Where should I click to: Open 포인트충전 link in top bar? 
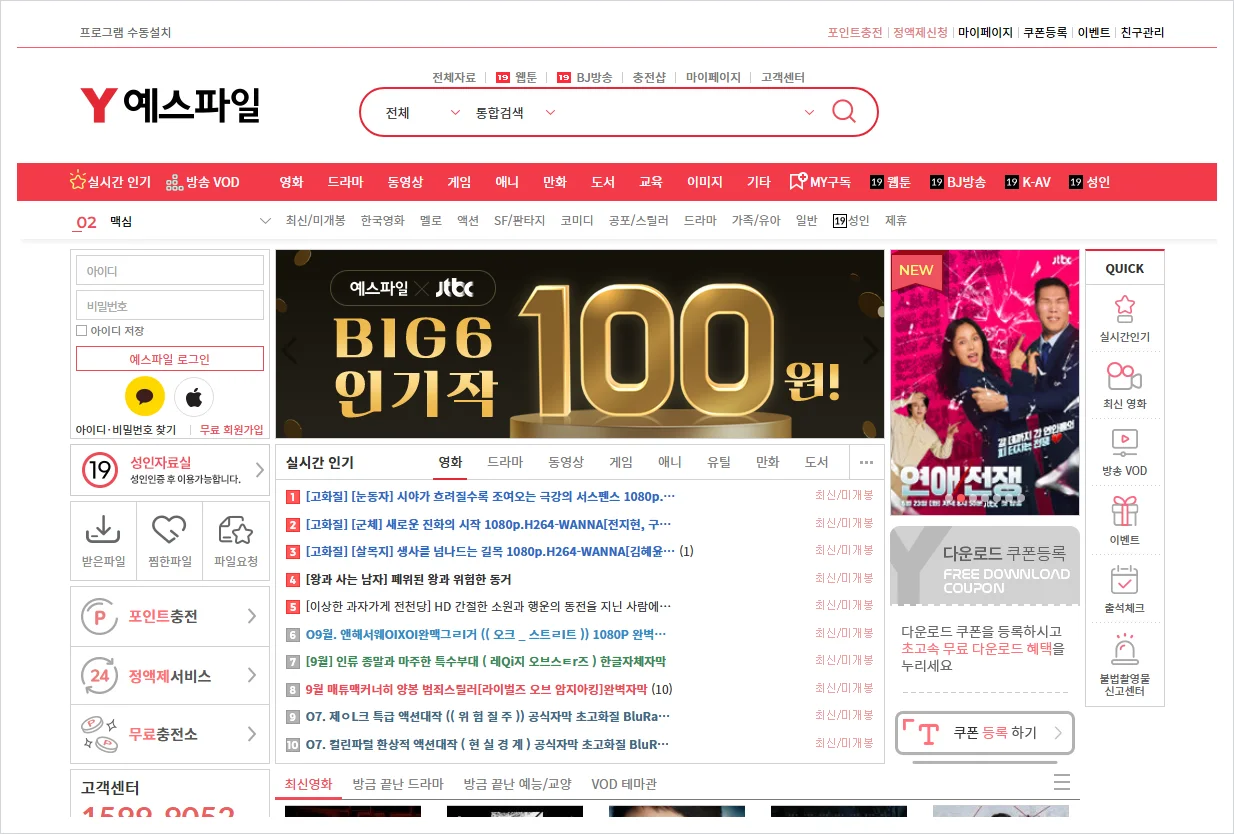click(x=855, y=32)
